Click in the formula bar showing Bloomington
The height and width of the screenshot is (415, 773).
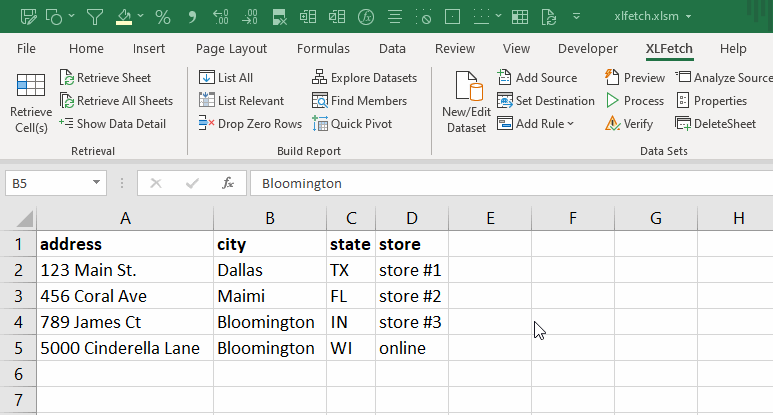coord(500,183)
